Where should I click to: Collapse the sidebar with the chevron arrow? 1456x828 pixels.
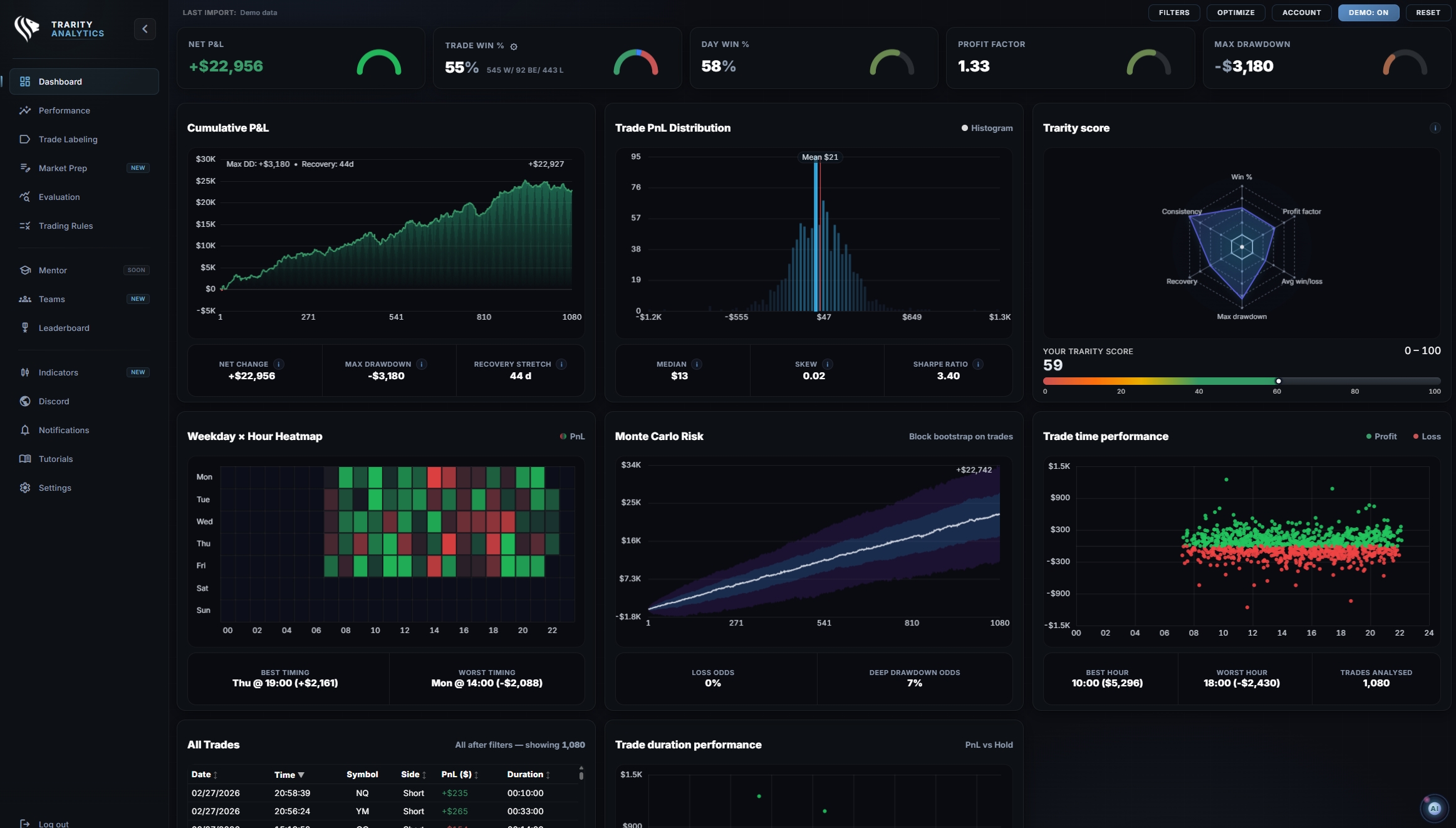point(145,29)
